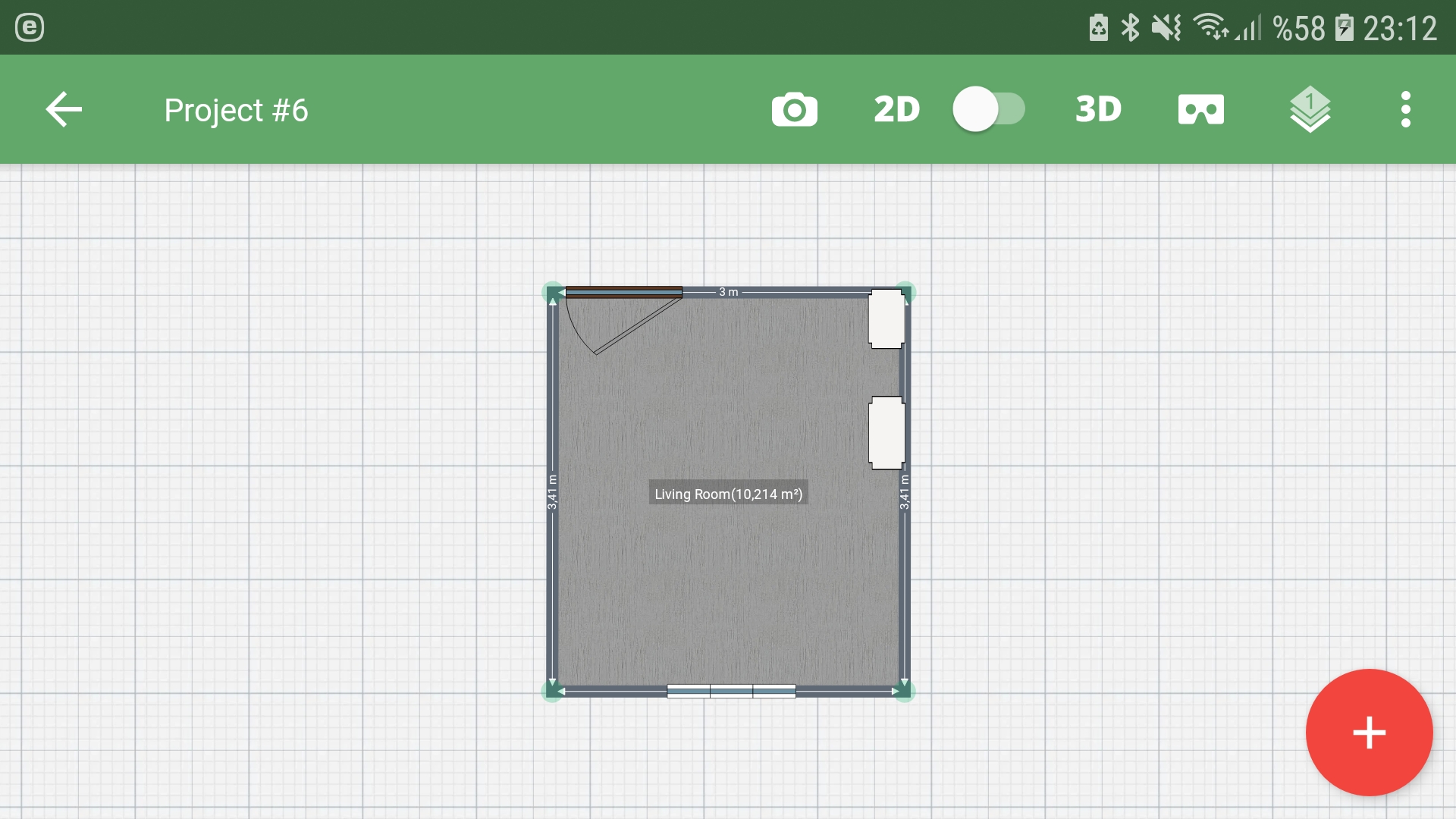
Task: Tap the status bar app notification icon
Action: [30, 28]
